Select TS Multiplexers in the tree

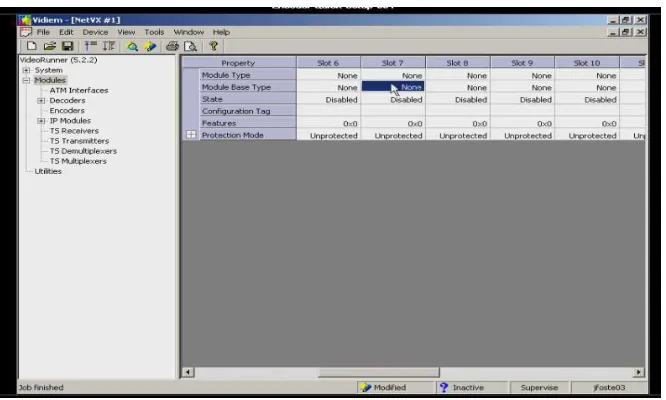tap(78, 161)
